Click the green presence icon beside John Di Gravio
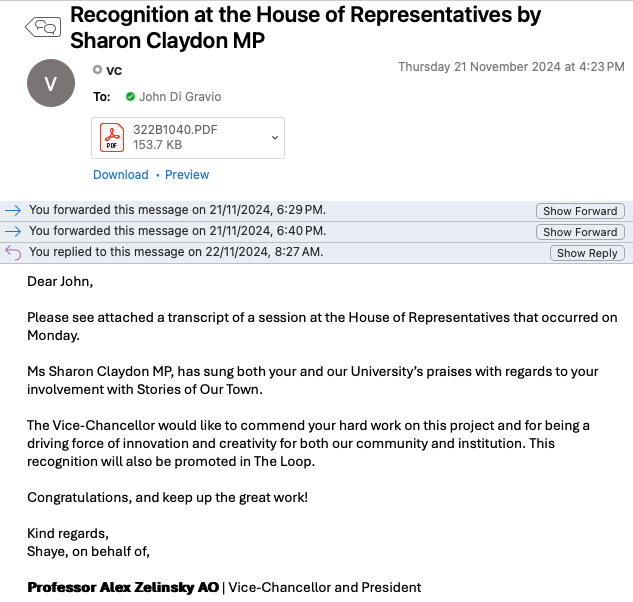 point(130,97)
